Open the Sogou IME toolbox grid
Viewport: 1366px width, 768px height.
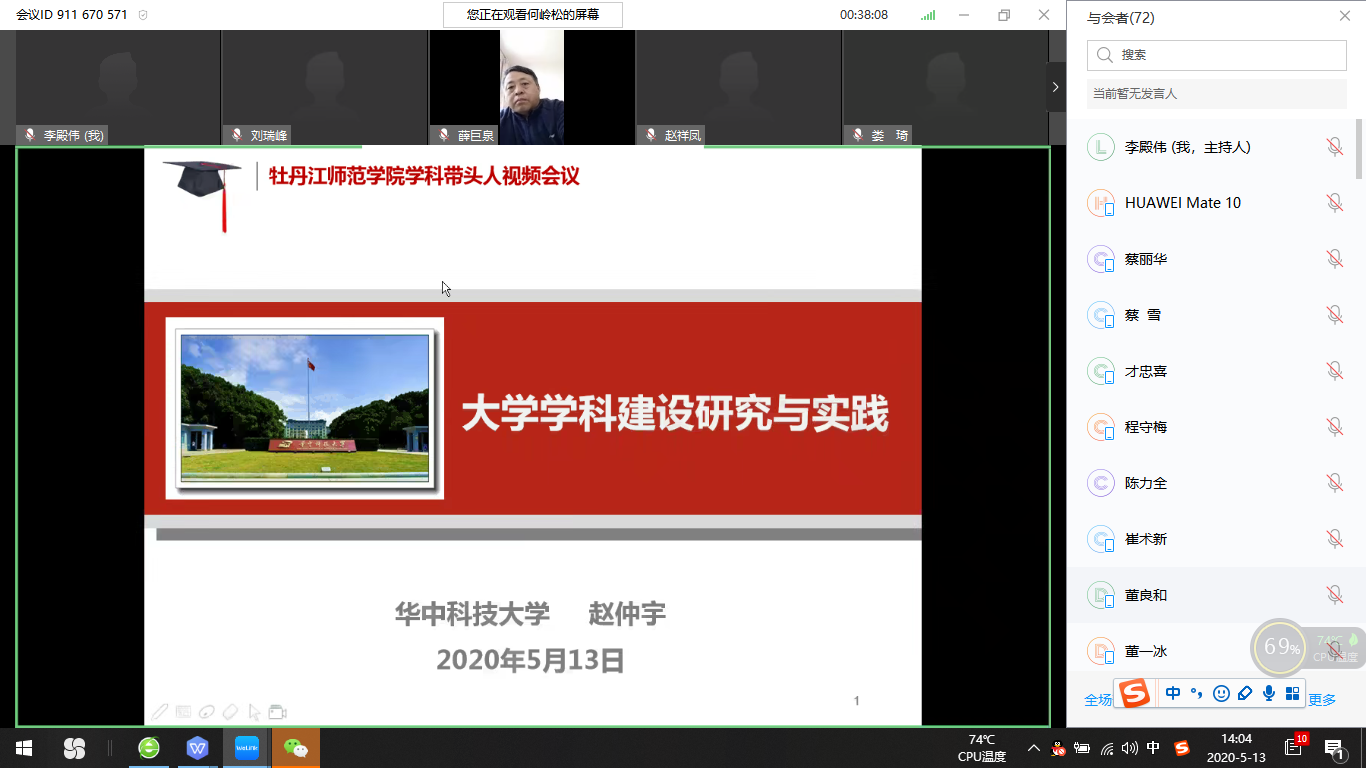tap(1292, 694)
